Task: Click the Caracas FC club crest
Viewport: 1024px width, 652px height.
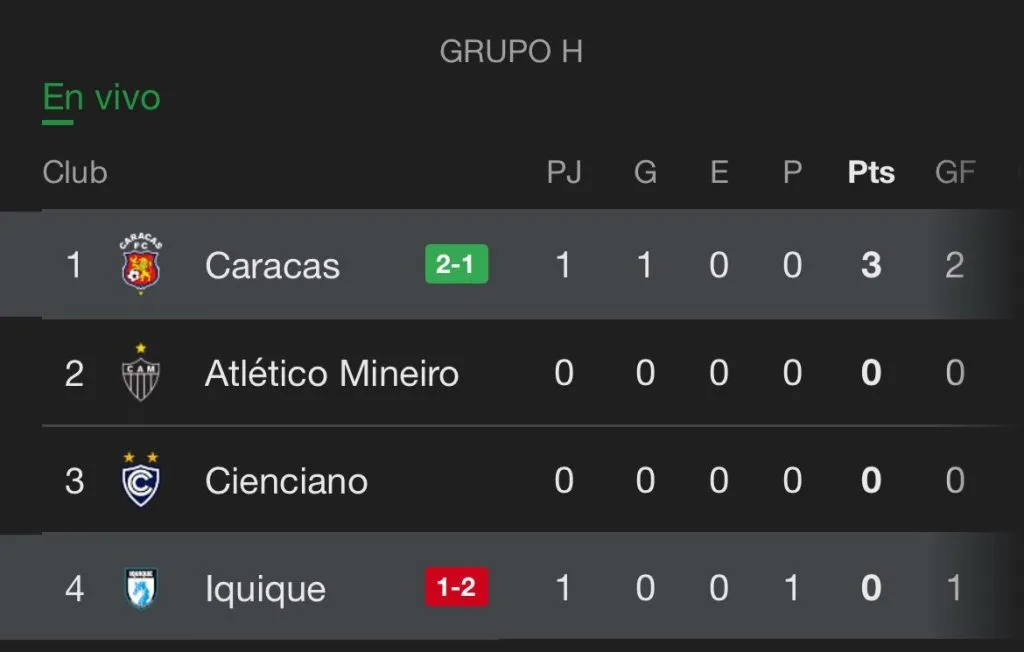Action: coord(141,264)
